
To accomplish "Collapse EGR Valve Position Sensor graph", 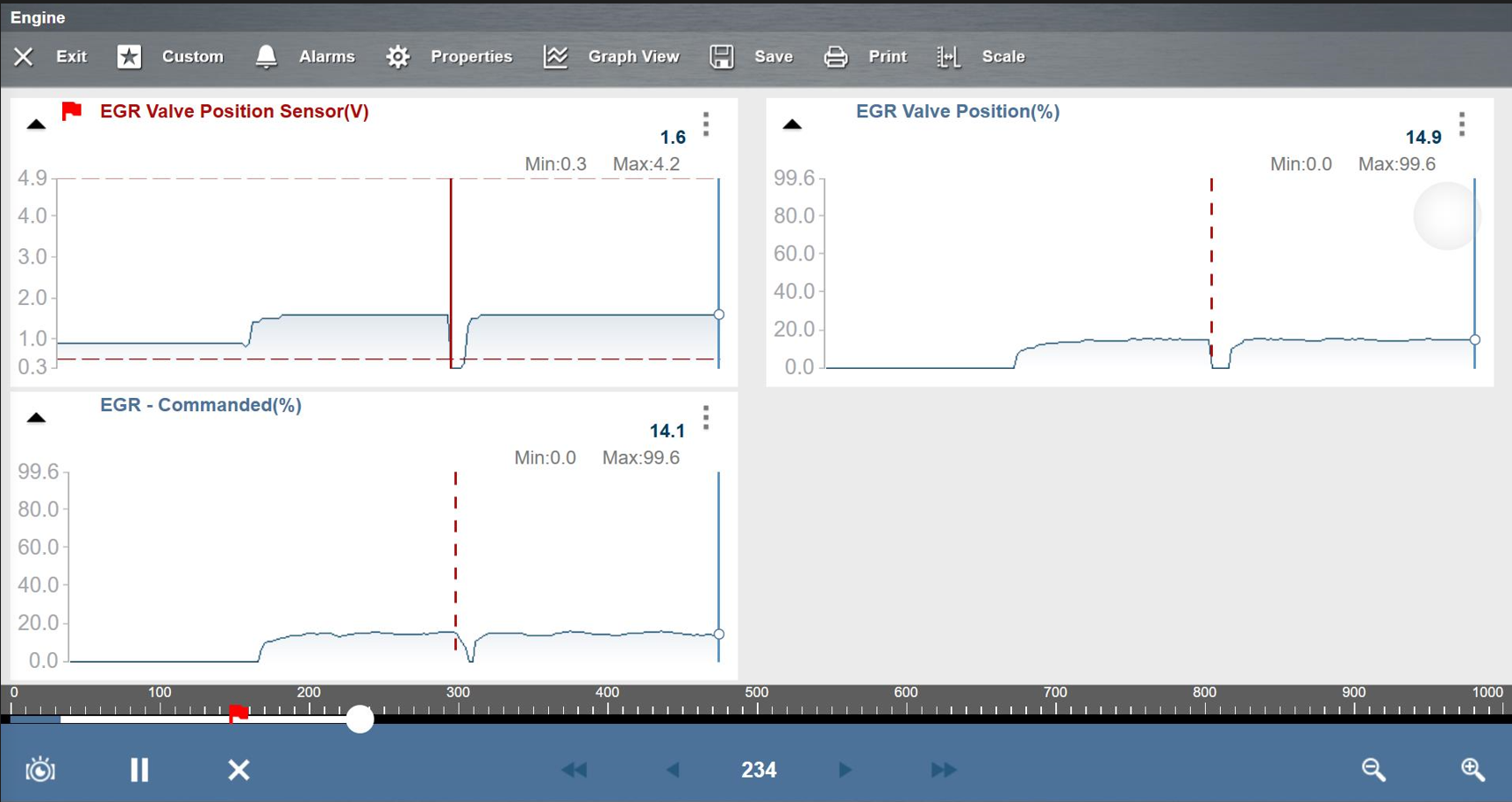I will pyautogui.click(x=36, y=124).
